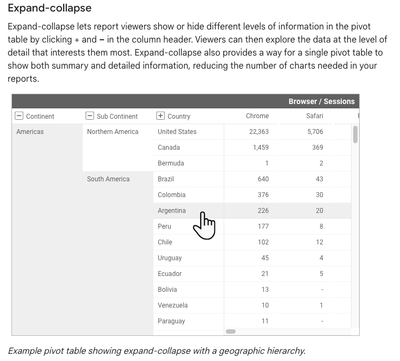This screenshot has height=361, width=400.
Task: Click the horizontal scrollbar thumb
Action: click(231, 331)
